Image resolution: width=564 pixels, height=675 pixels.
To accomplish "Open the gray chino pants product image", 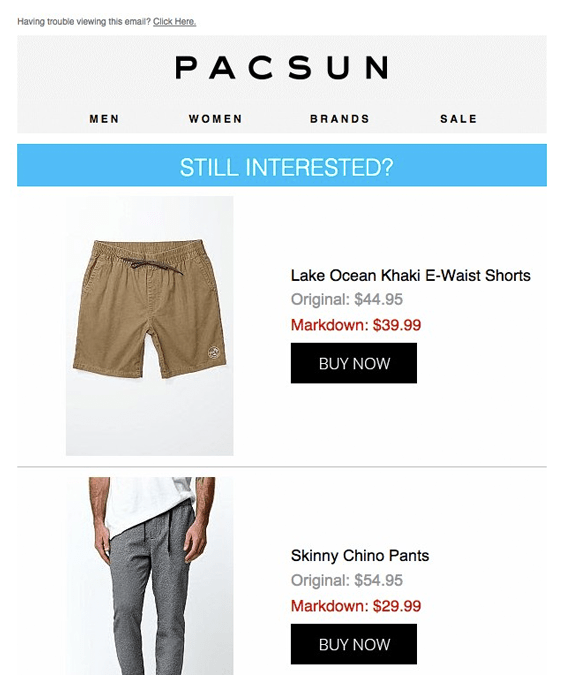I will coord(149,576).
